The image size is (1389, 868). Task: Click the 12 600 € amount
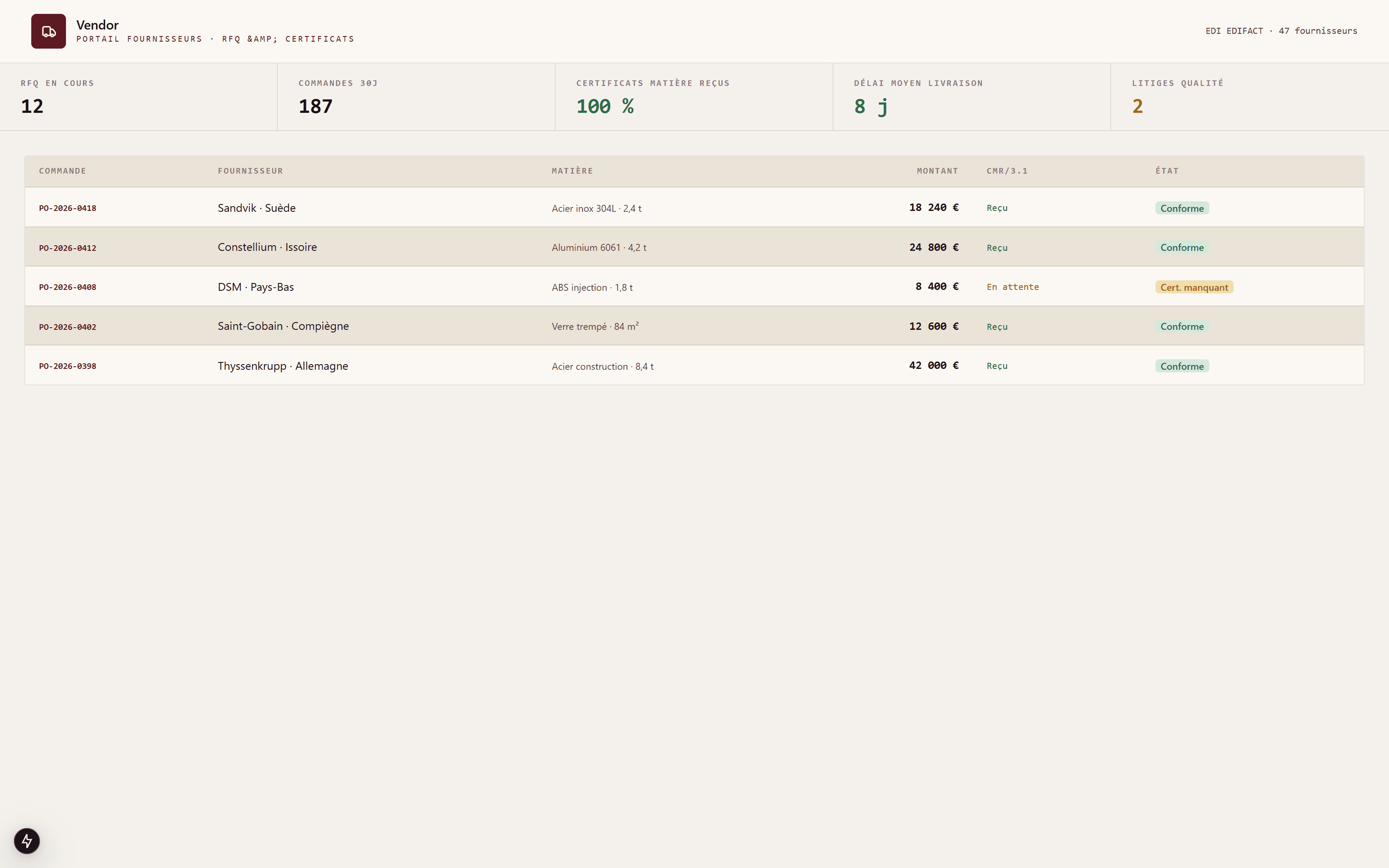[933, 326]
